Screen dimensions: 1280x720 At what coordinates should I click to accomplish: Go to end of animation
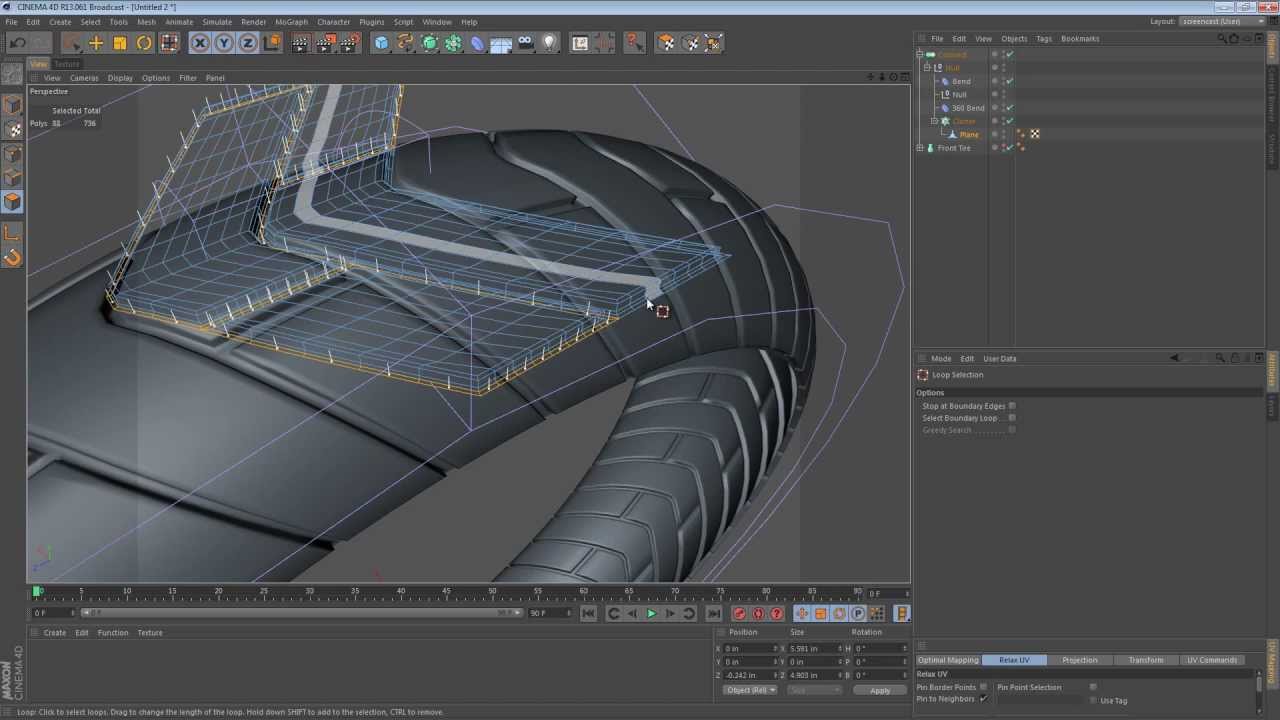(713, 613)
